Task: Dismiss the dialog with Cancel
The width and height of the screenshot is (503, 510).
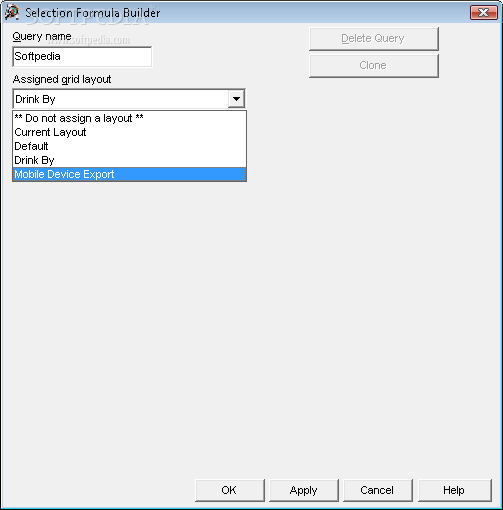Action: [378, 490]
